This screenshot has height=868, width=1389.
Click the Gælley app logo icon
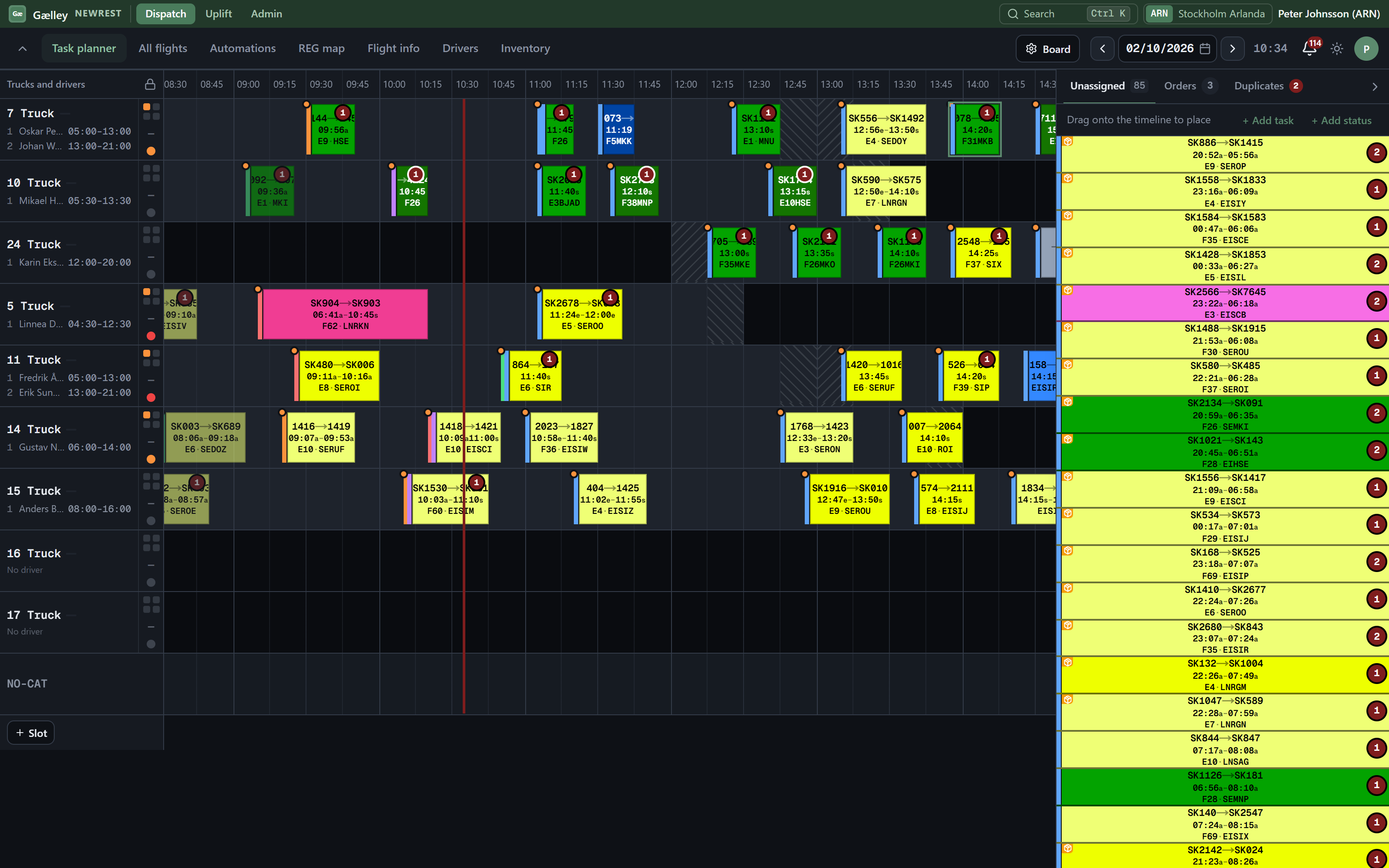point(17,14)
